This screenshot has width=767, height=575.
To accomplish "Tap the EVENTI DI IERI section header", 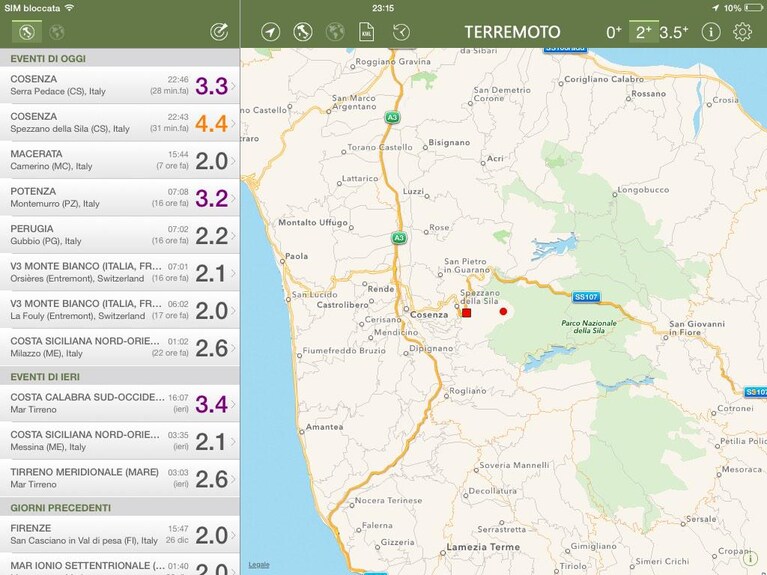I will [120, 376].
